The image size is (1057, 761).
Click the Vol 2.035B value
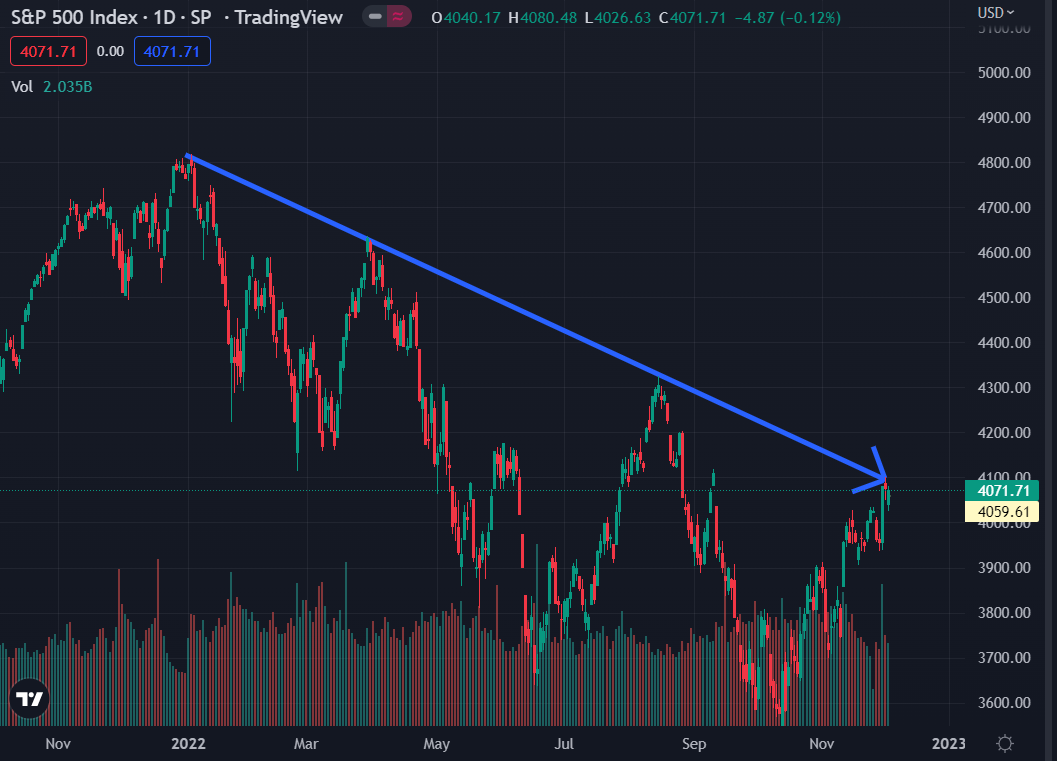(68, 86)
